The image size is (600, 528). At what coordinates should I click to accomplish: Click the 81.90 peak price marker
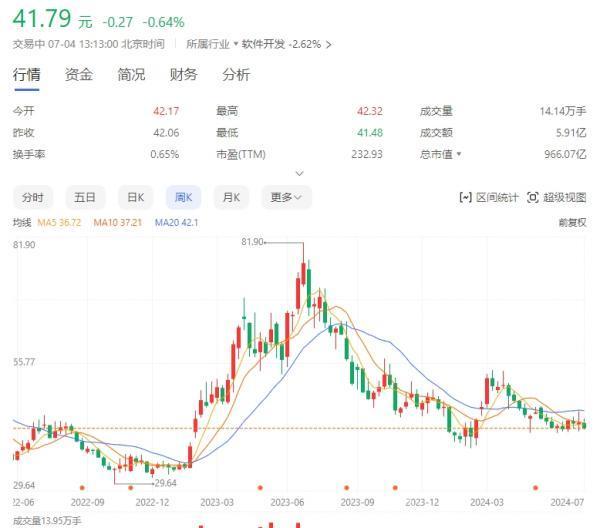point(252,242)
